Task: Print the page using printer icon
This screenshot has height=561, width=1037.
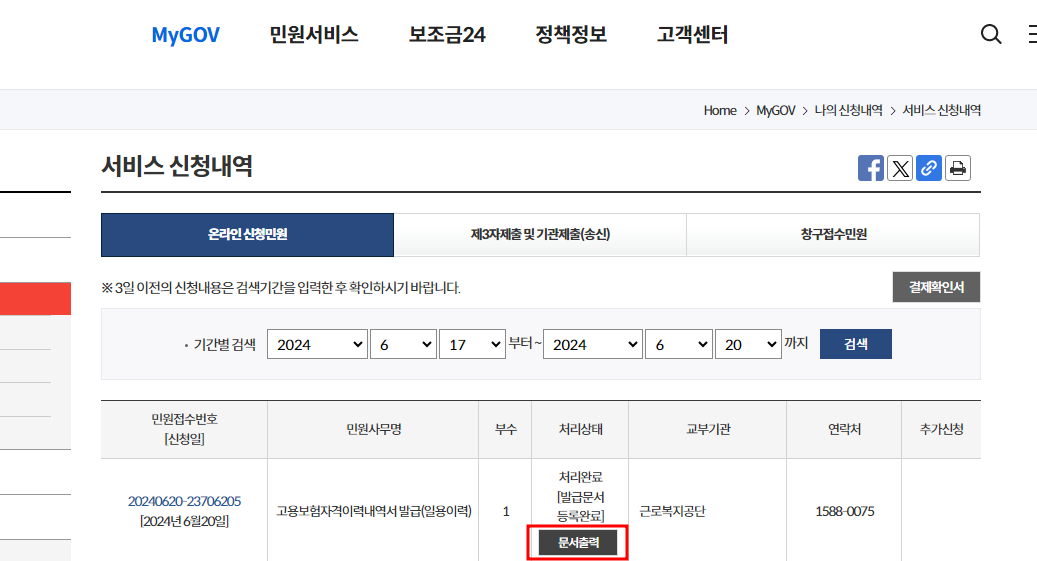Action: [x=958, y=168]
